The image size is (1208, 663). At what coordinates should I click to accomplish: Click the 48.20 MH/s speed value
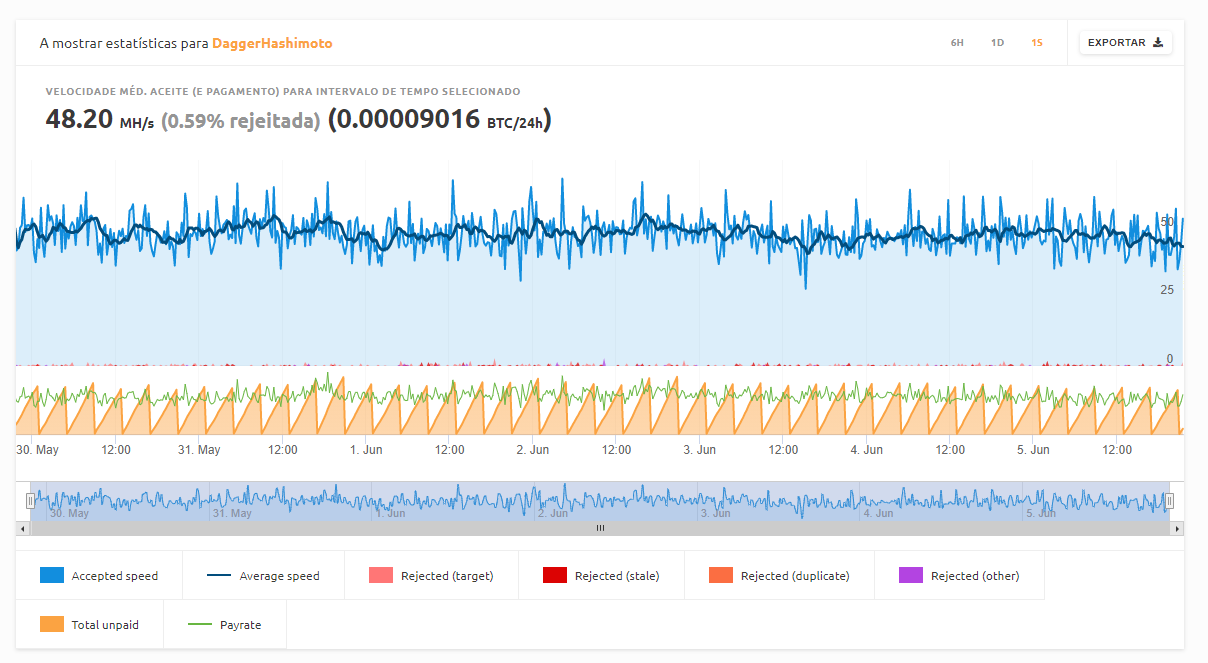click(x=100, y=120)
